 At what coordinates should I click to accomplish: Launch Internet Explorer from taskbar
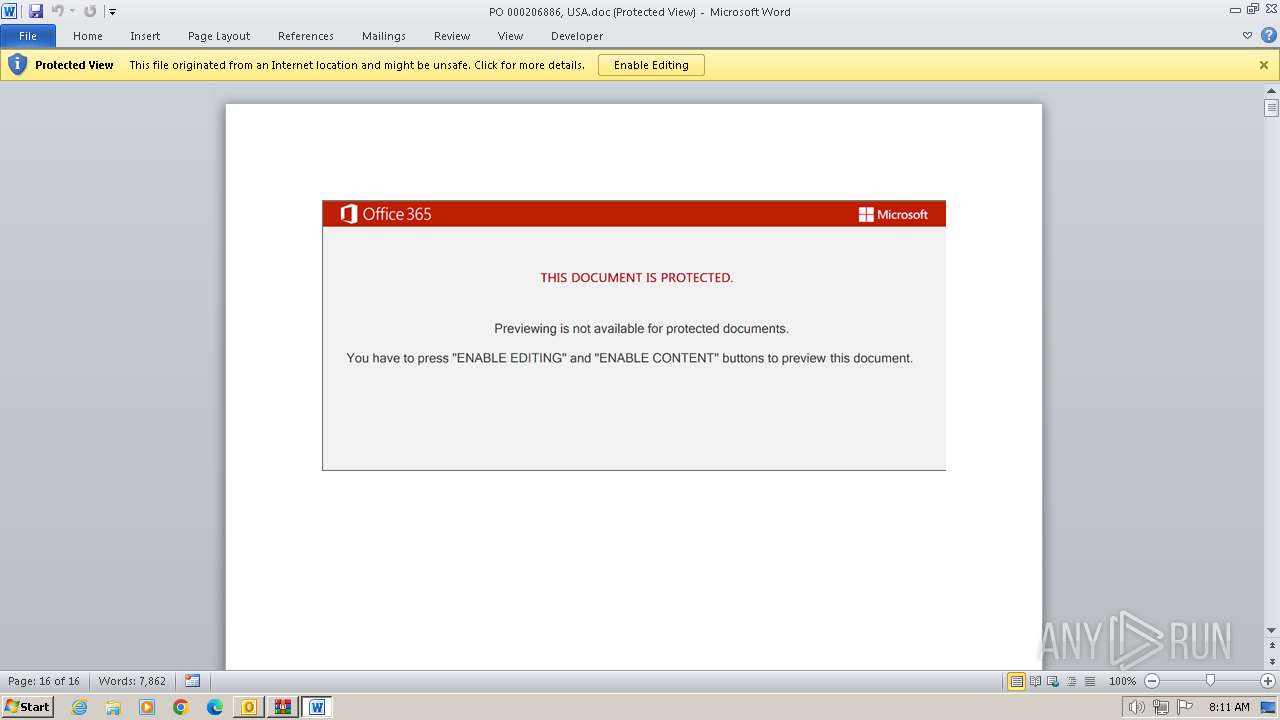coord(79,707)
